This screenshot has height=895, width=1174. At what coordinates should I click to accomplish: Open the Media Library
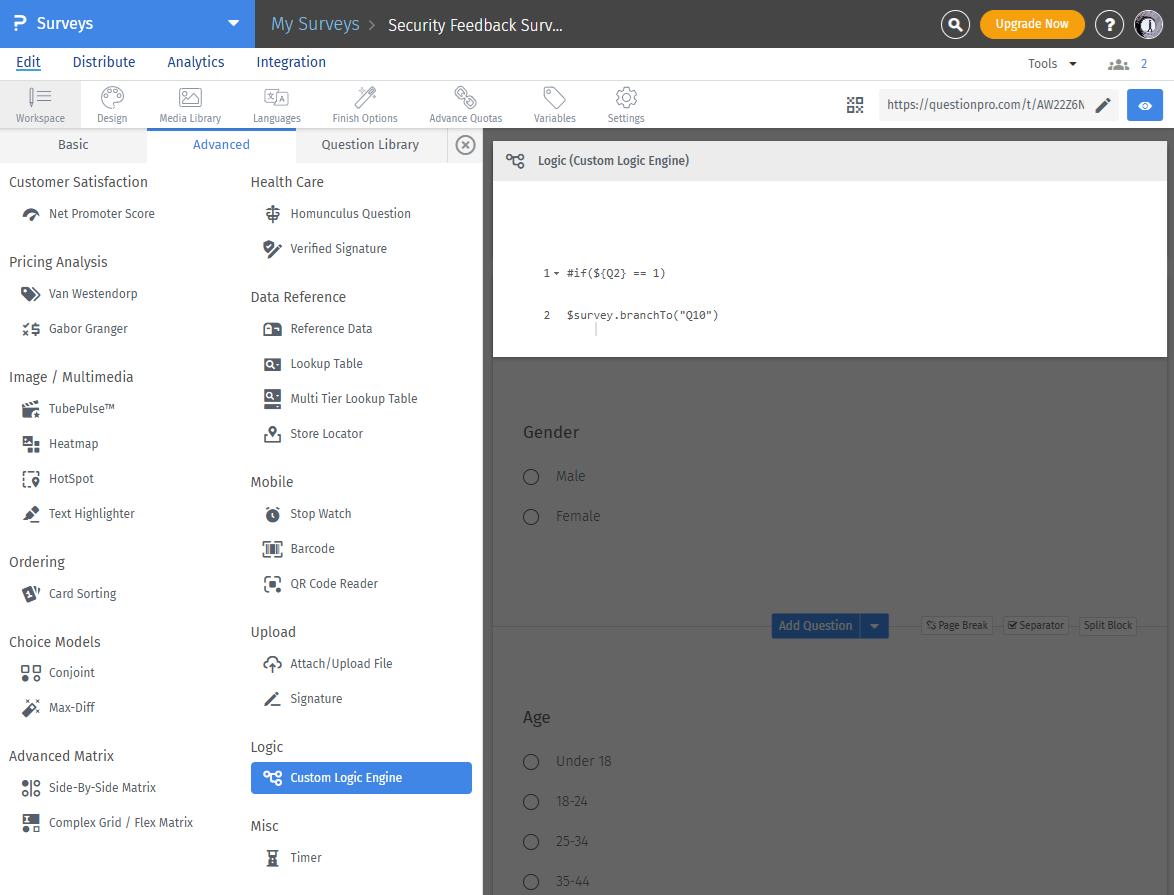pos(190,104)
